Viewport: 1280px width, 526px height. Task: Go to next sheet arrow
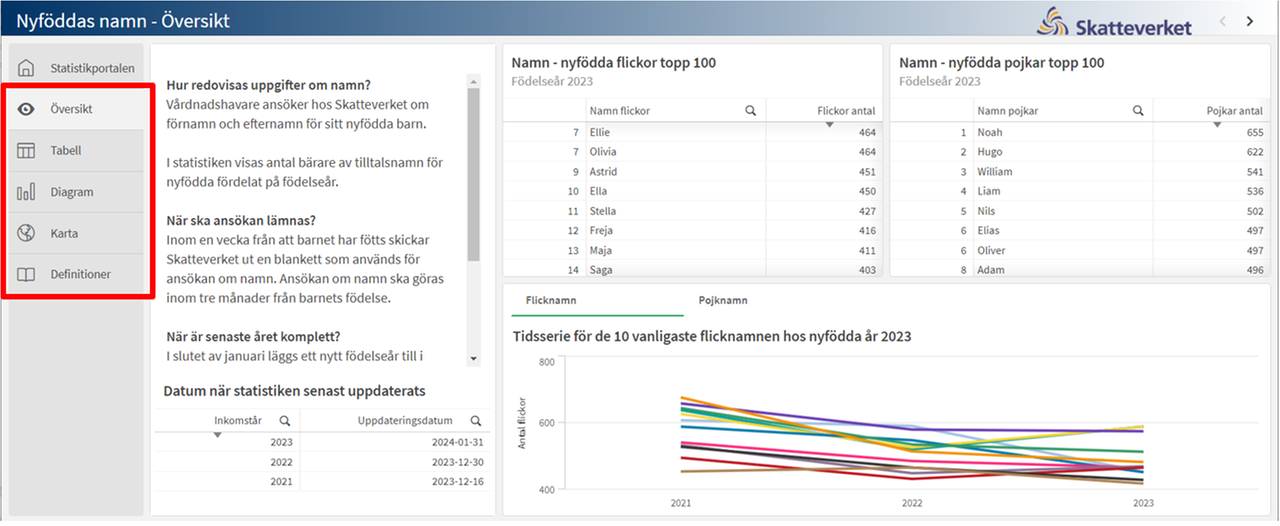tap(1250, 21)
